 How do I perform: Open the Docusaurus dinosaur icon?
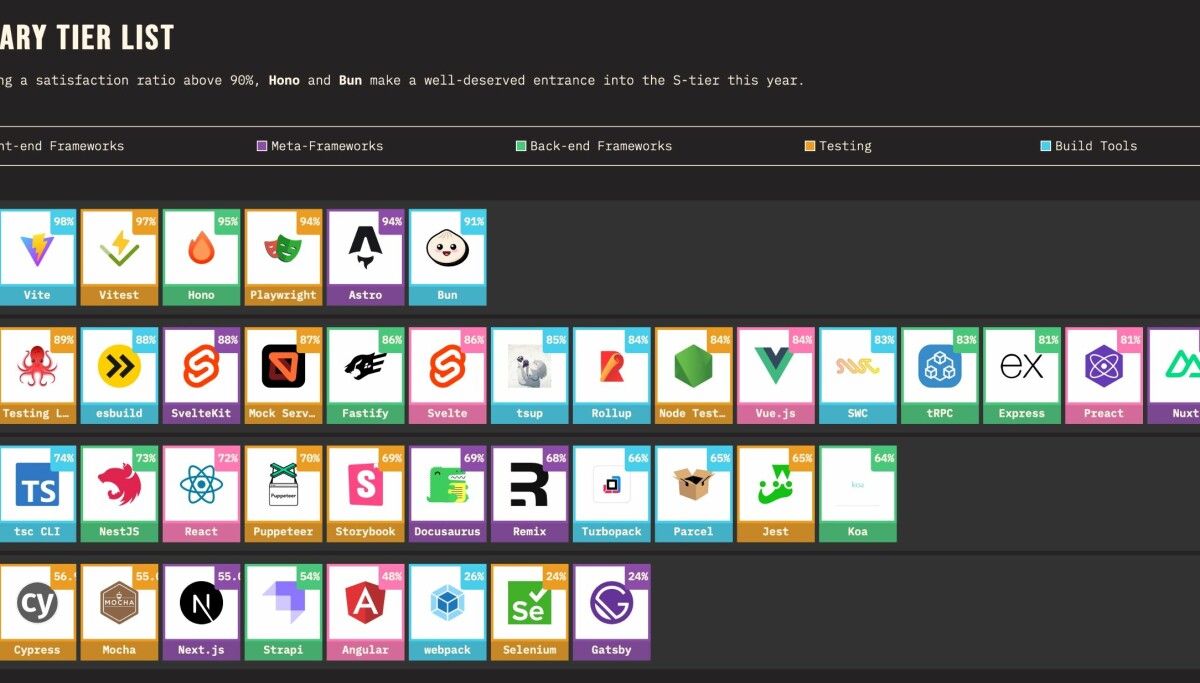click(447, 485)
